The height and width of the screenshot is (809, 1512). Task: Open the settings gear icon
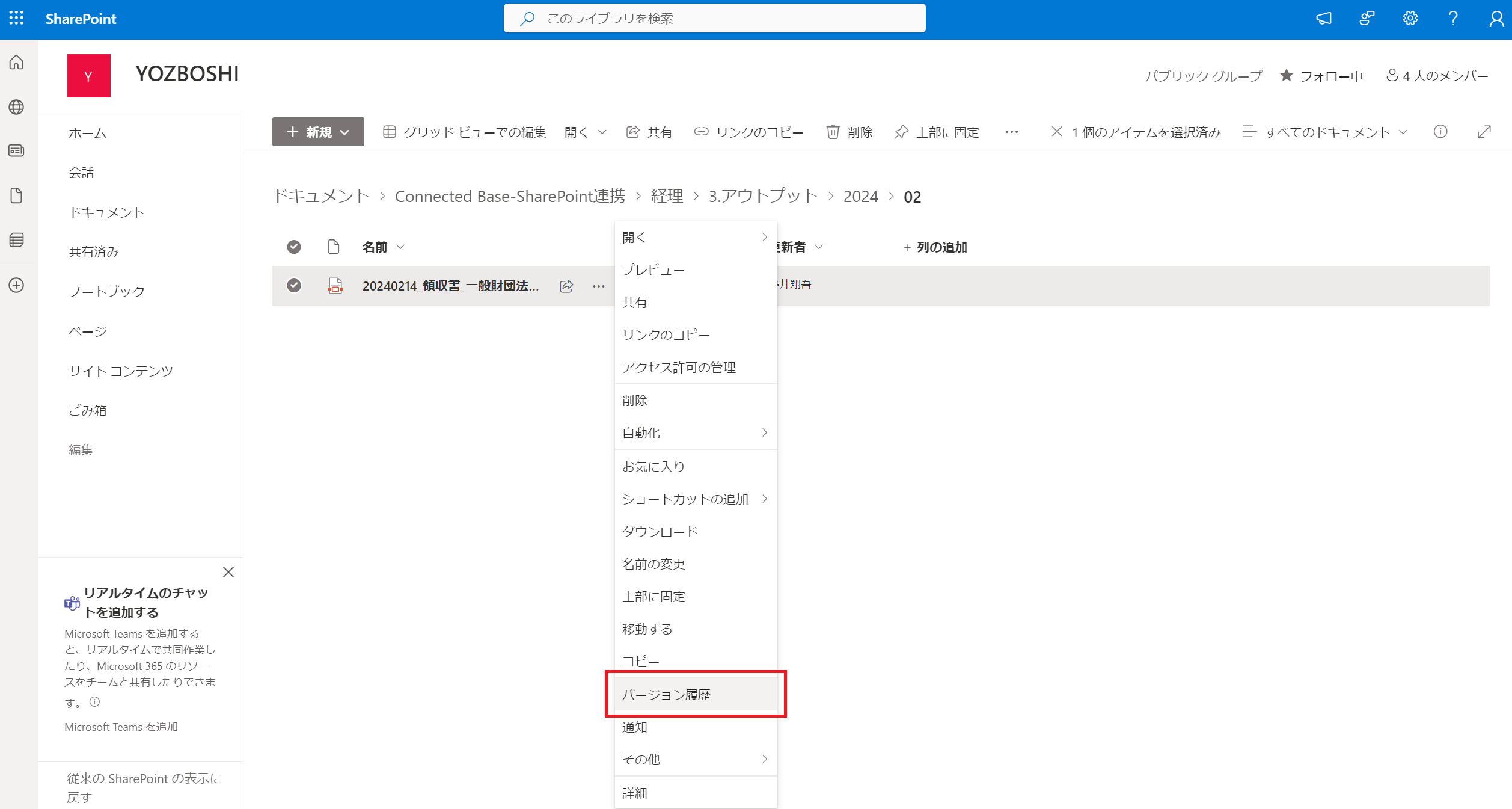point(1410,19)
